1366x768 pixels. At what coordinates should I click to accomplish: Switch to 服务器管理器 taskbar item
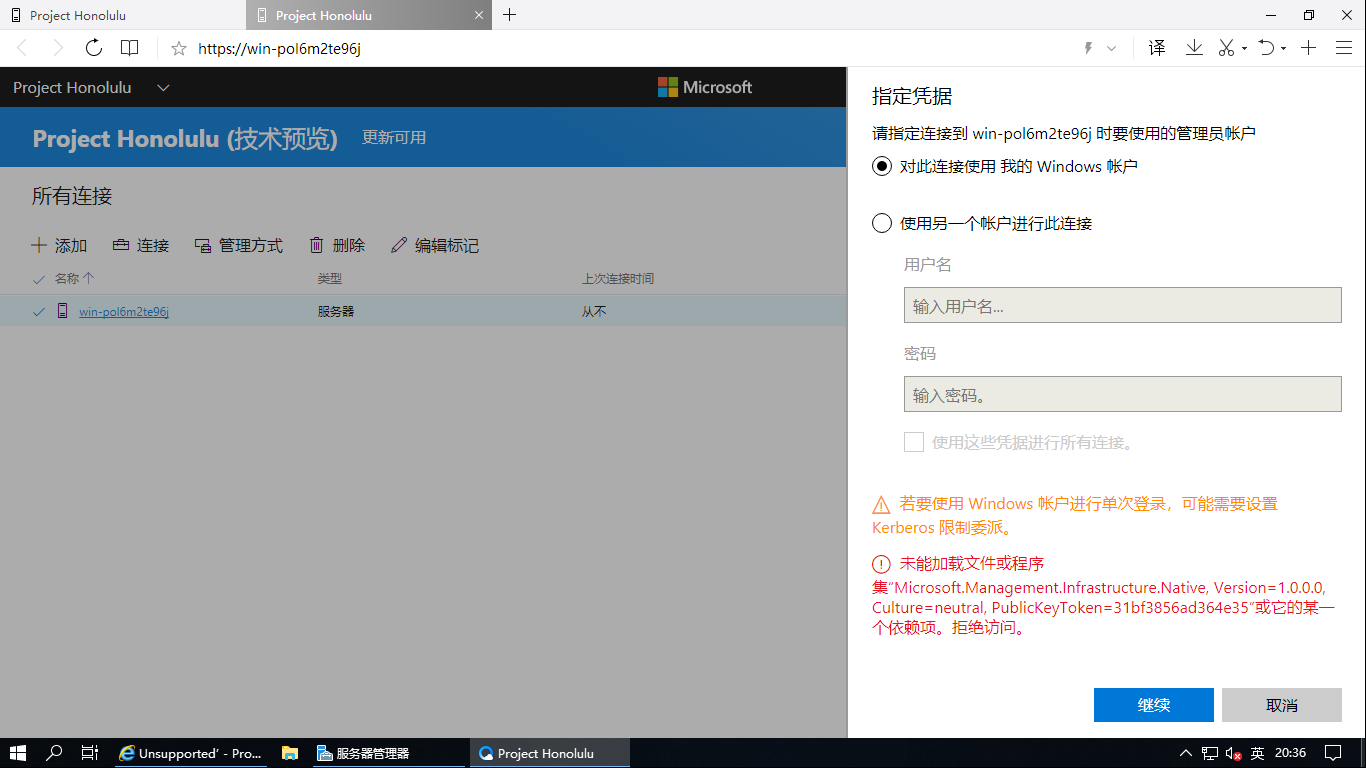point(387,753)
